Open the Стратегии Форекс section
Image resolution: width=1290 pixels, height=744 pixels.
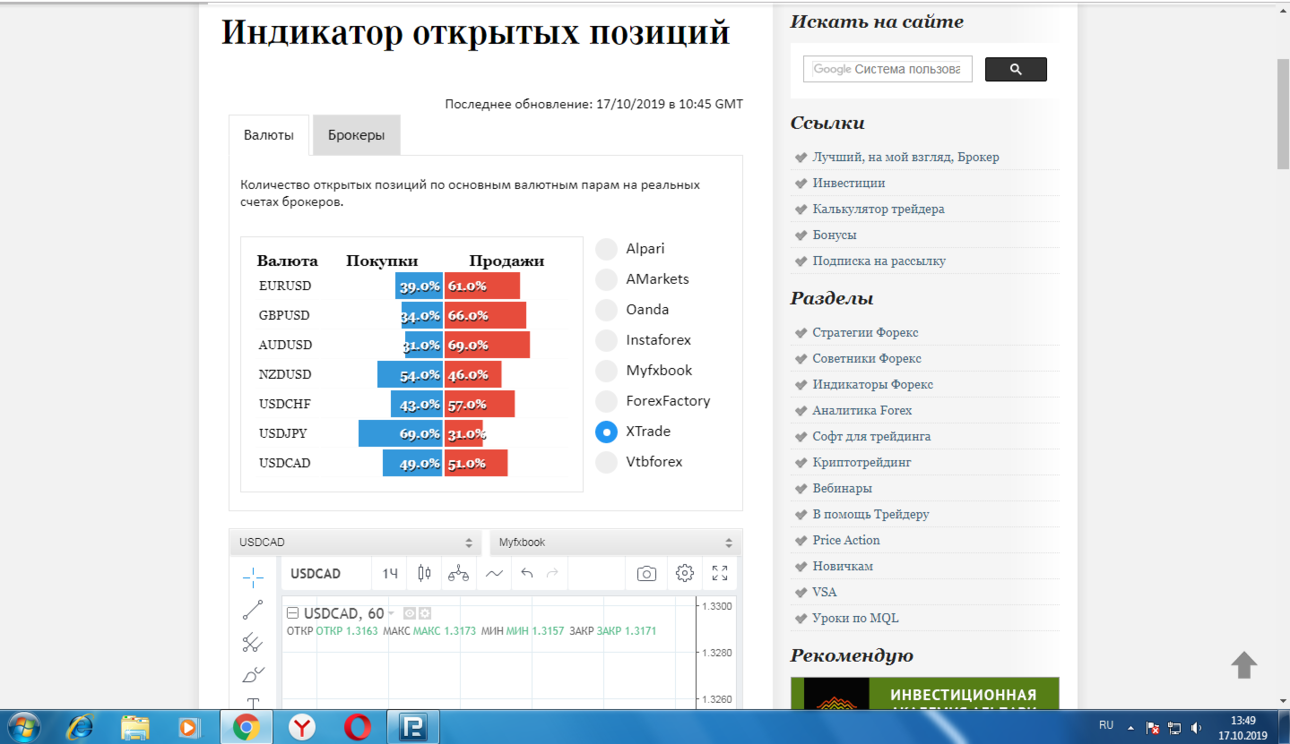coord(866,332)
